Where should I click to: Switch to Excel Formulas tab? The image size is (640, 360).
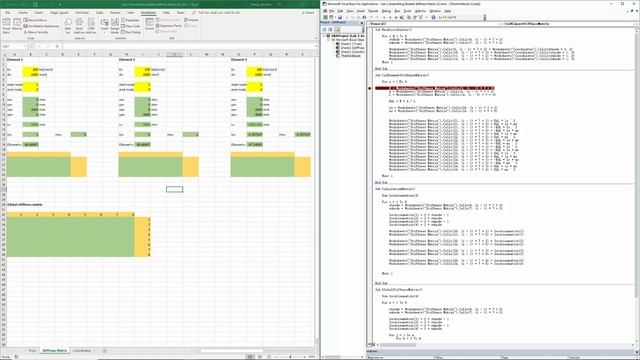pos(82,13)
